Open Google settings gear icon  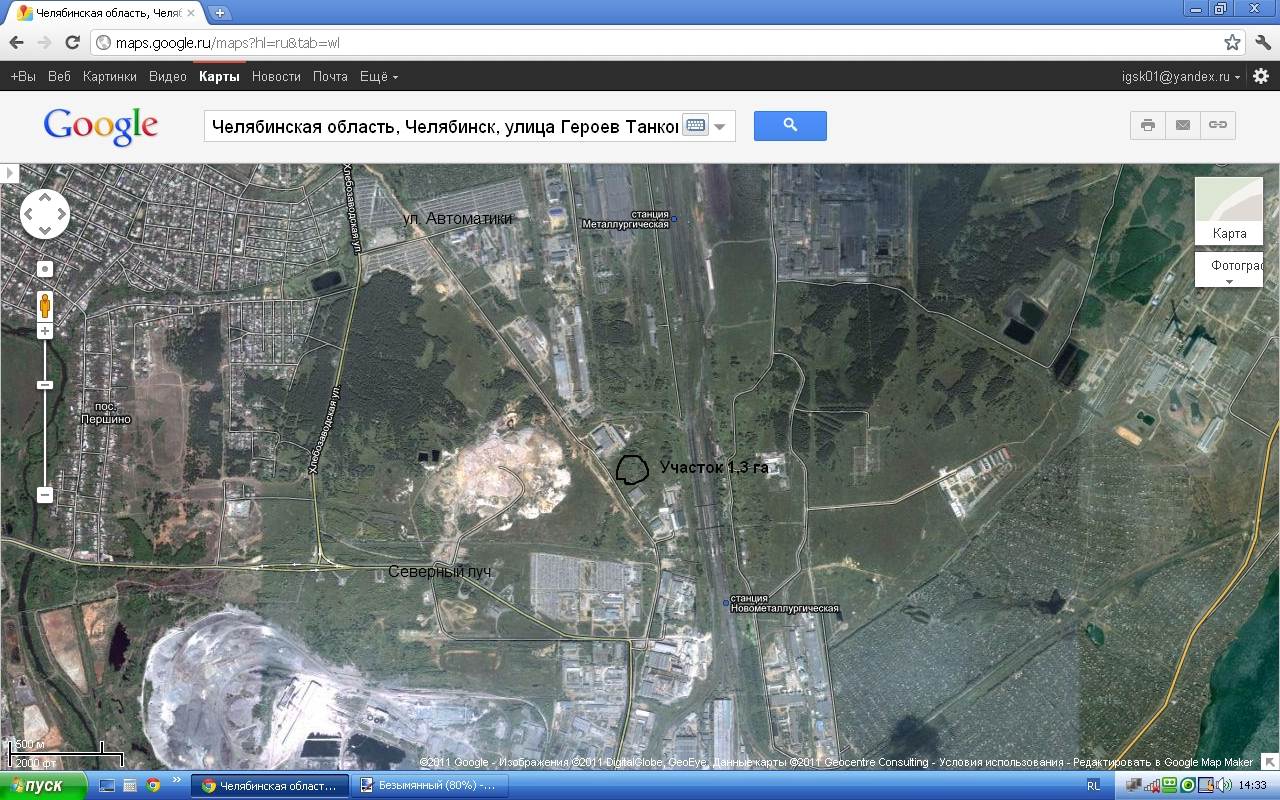(1261, 76)
